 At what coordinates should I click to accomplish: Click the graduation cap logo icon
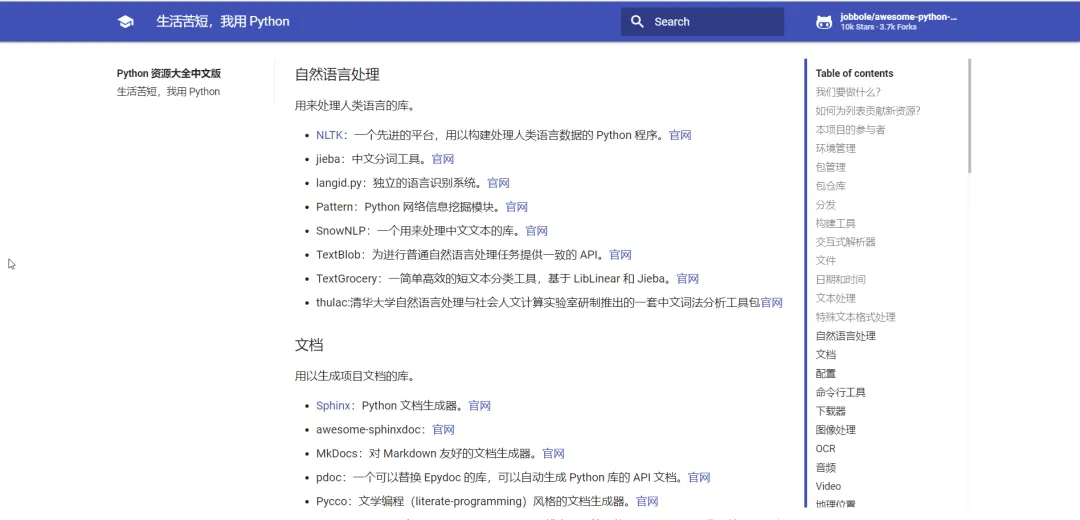(125, 21)
